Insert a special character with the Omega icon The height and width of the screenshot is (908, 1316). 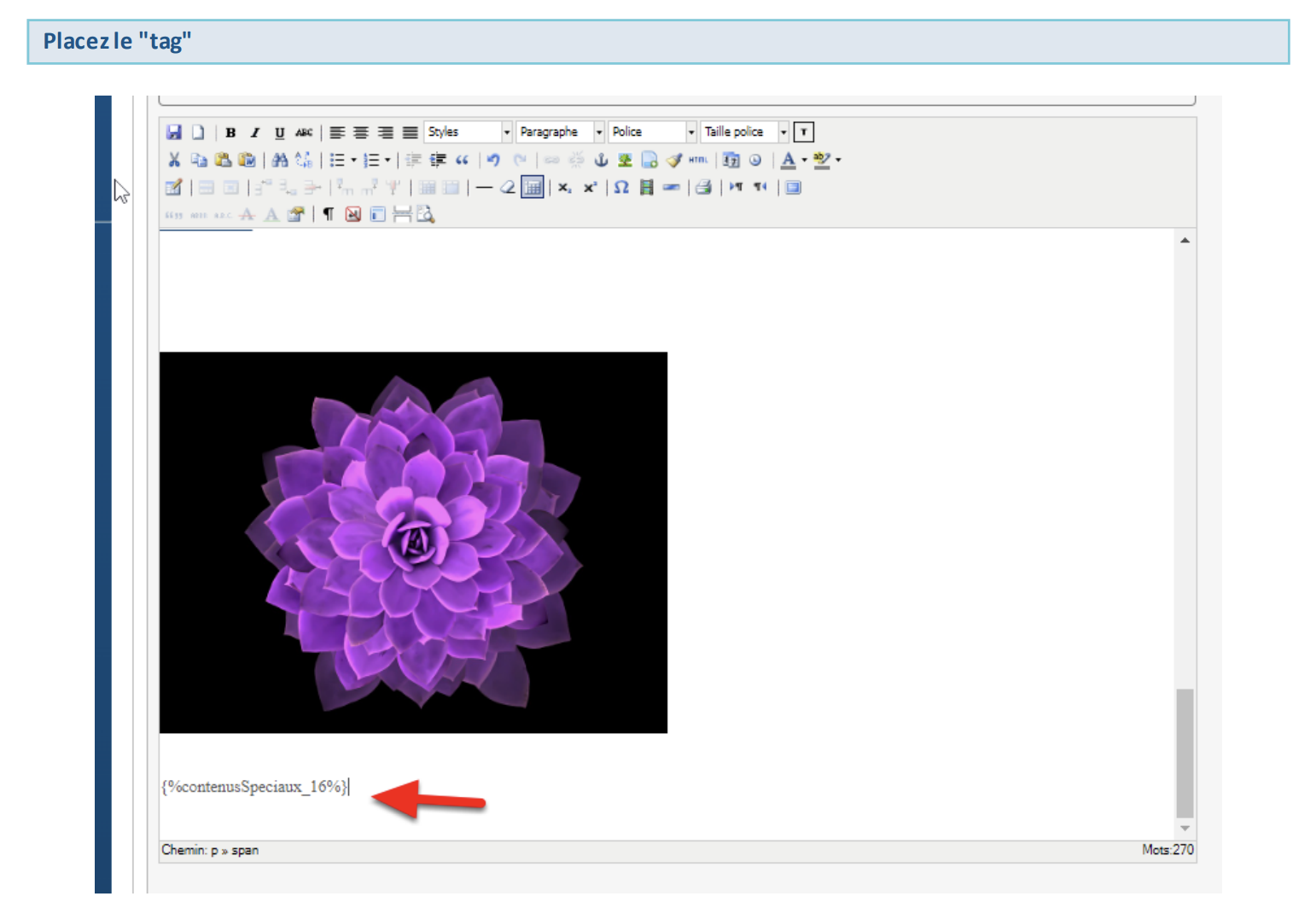point(621,187)
